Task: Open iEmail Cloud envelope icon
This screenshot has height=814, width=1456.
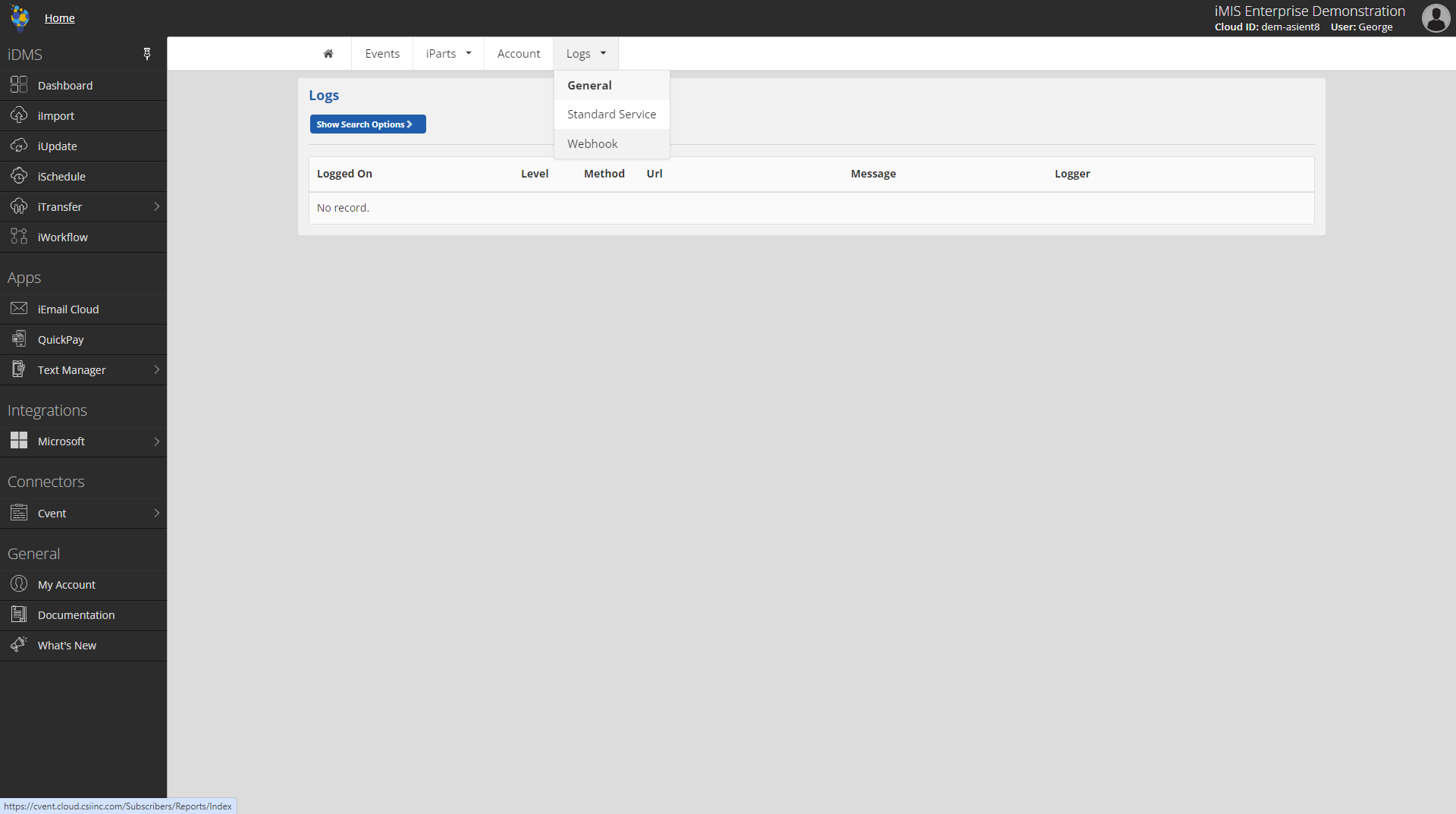Action: coord(19,309)
